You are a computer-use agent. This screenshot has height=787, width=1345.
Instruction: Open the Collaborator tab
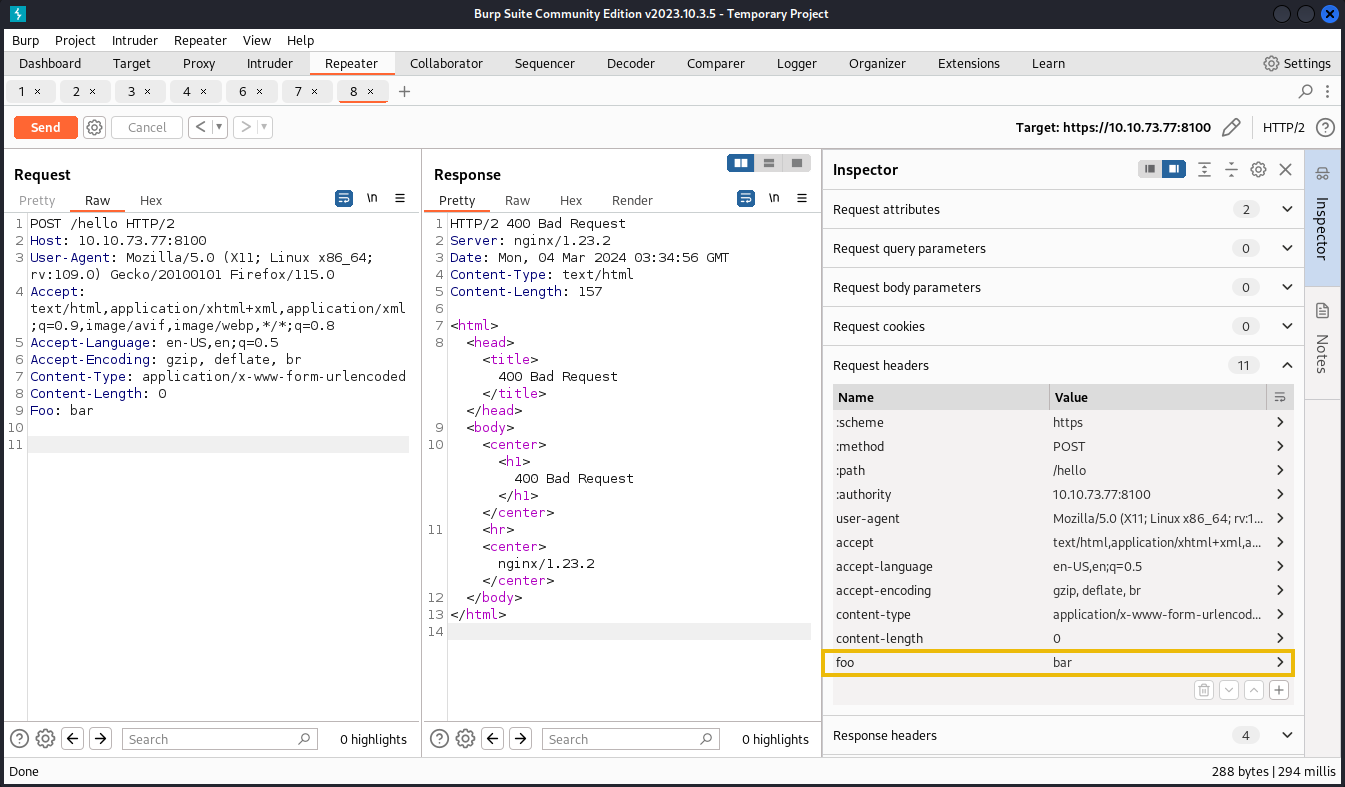(446, 63)
